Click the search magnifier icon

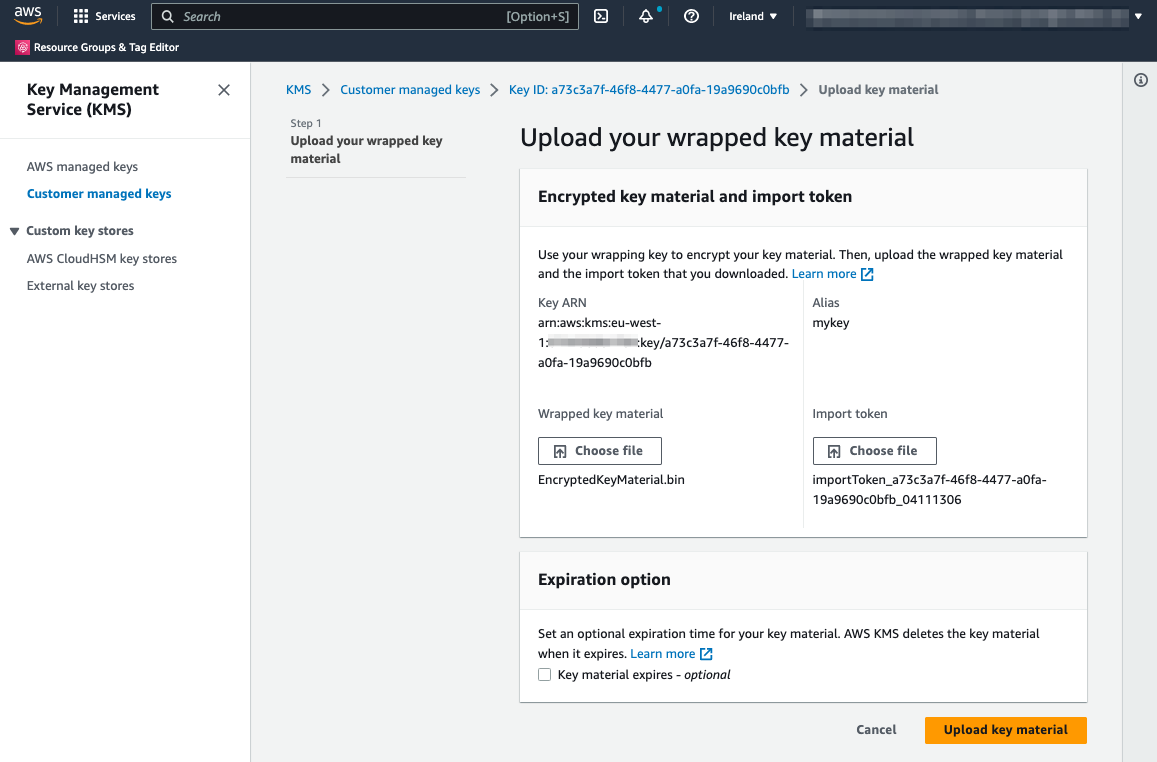[x=167, y=16]
